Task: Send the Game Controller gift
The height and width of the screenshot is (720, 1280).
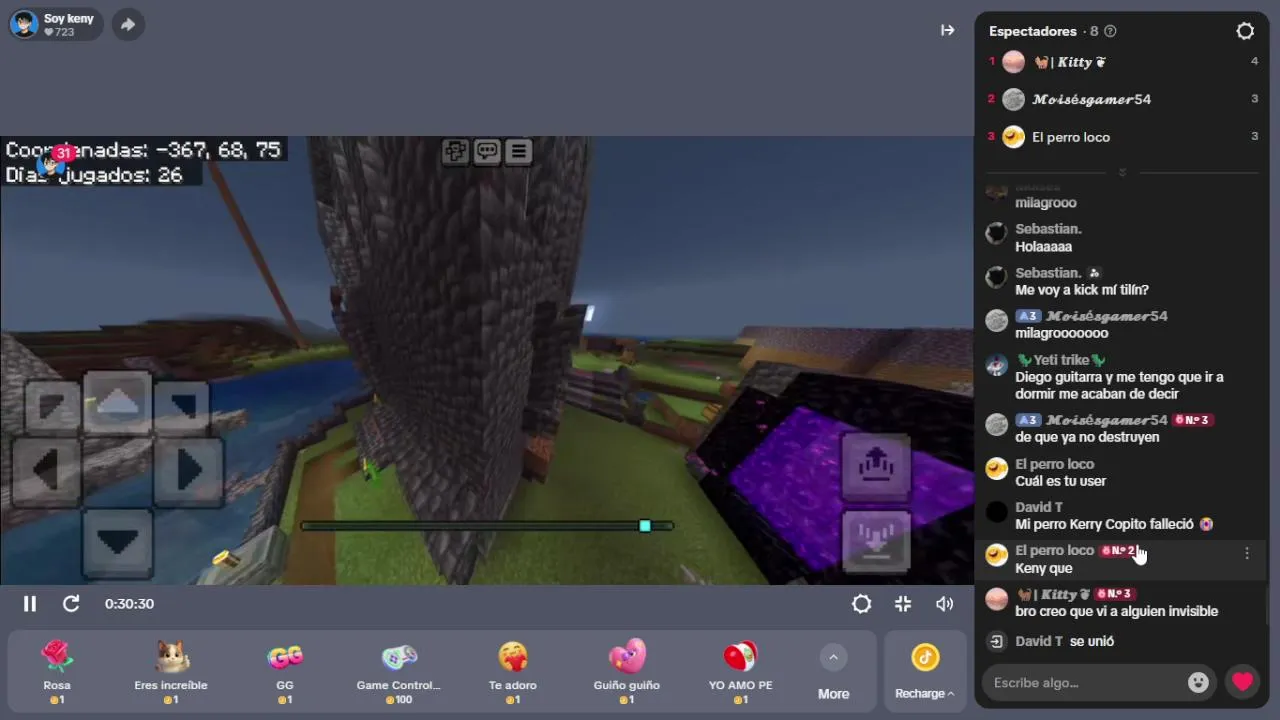Action: coord(399,672)
